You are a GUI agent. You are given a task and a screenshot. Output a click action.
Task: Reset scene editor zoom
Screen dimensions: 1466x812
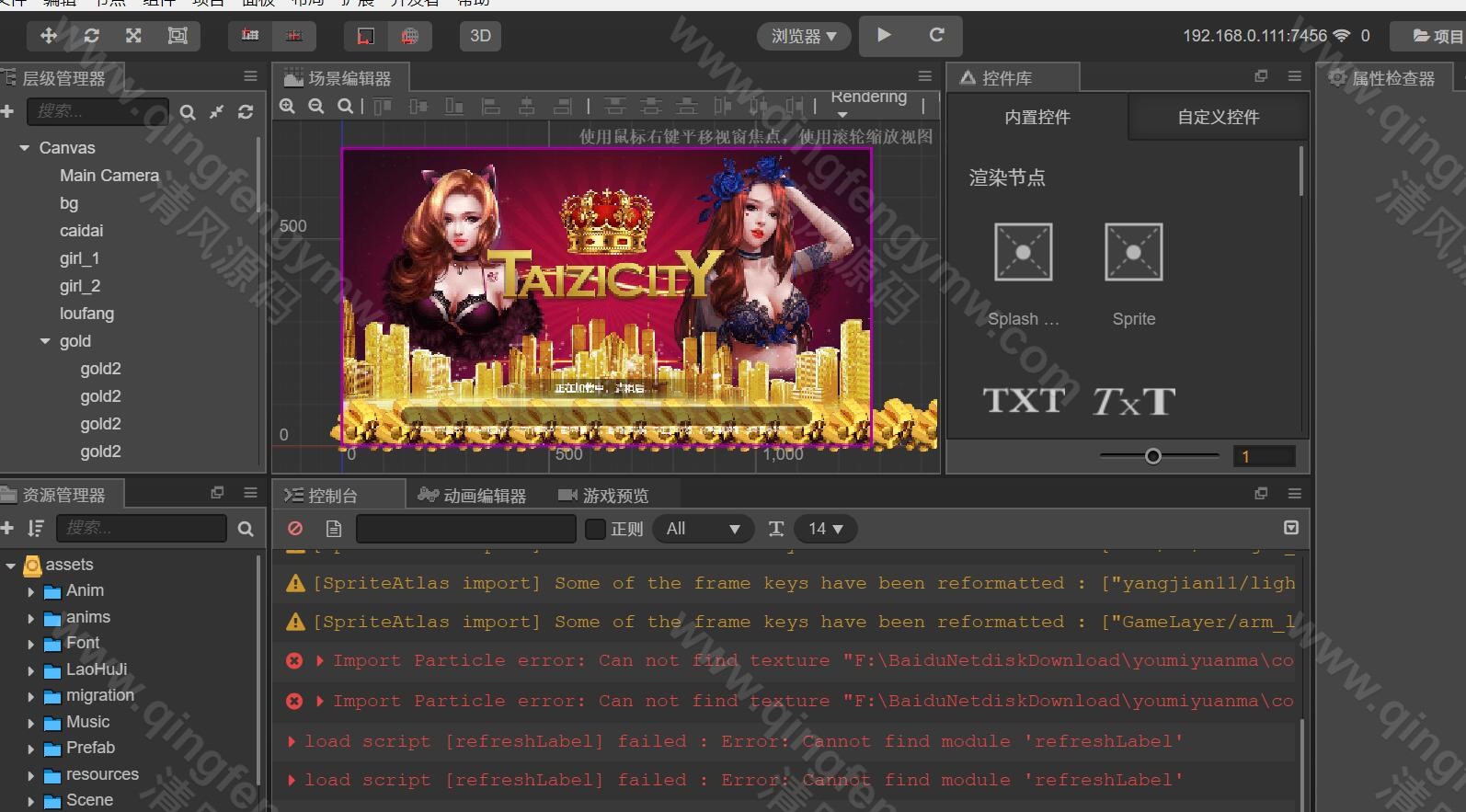coord(345,107)
